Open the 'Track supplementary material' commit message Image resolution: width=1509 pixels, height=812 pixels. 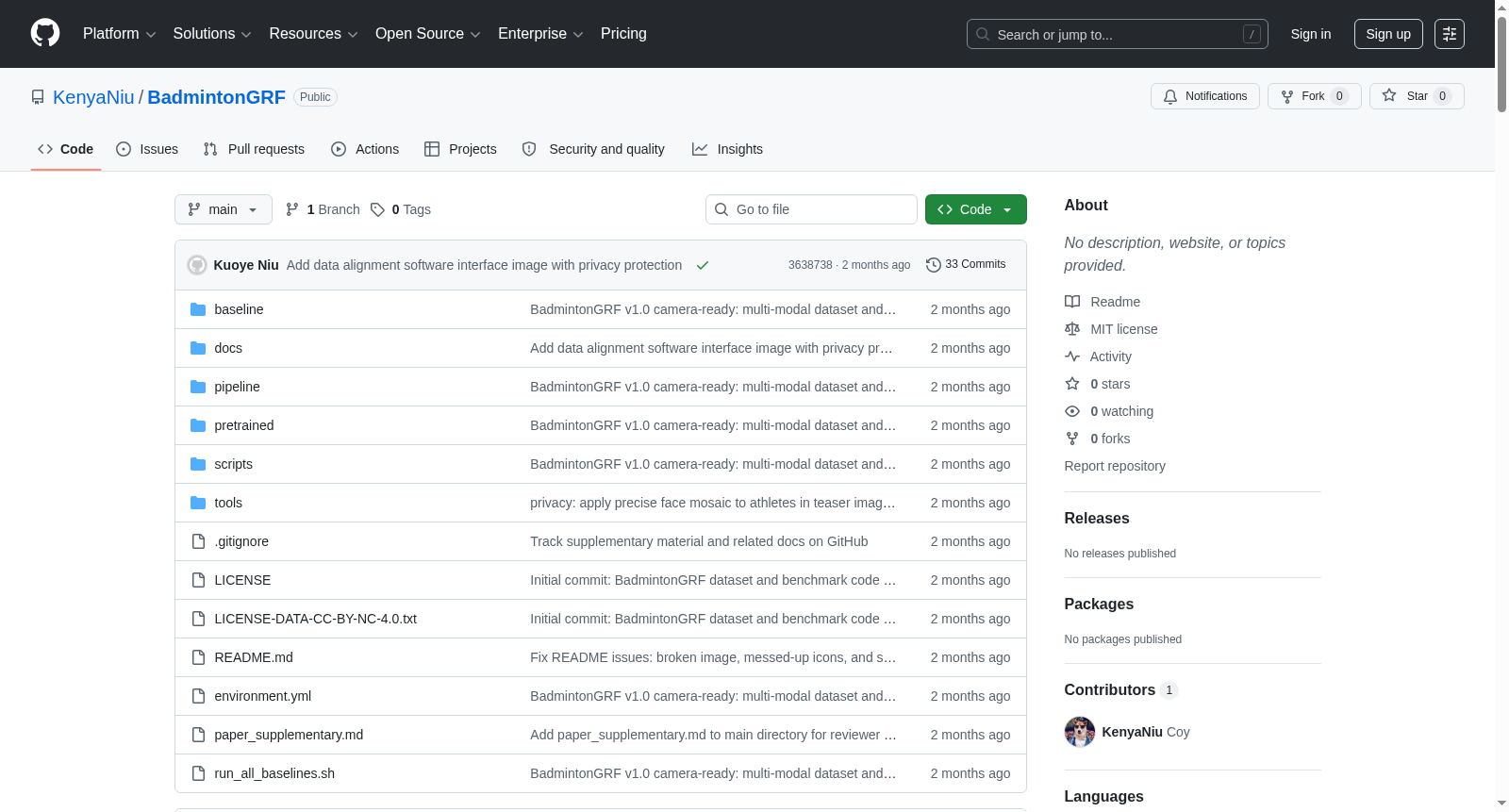[x=699, y=541]
